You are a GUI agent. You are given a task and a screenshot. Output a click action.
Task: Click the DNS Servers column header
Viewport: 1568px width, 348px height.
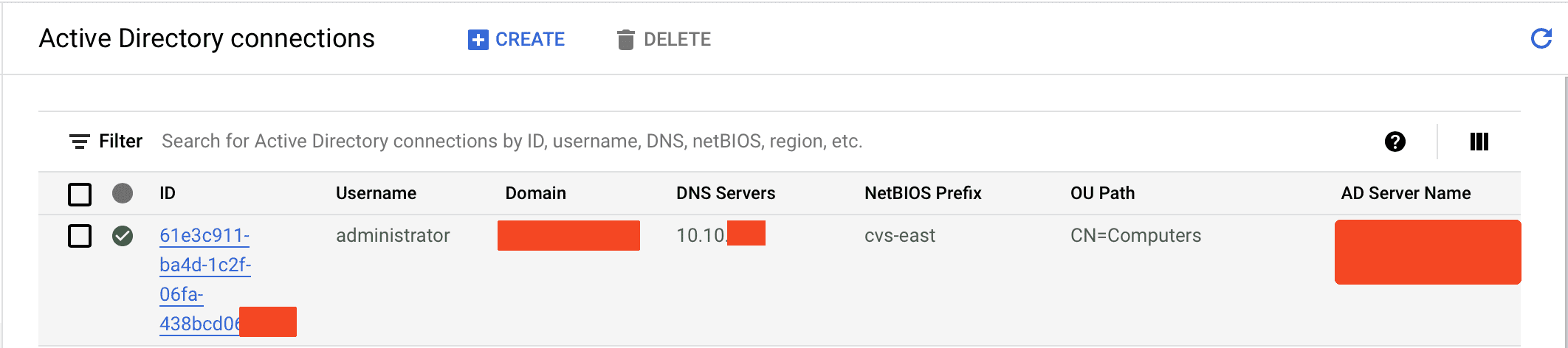click(x=725, y=193)
